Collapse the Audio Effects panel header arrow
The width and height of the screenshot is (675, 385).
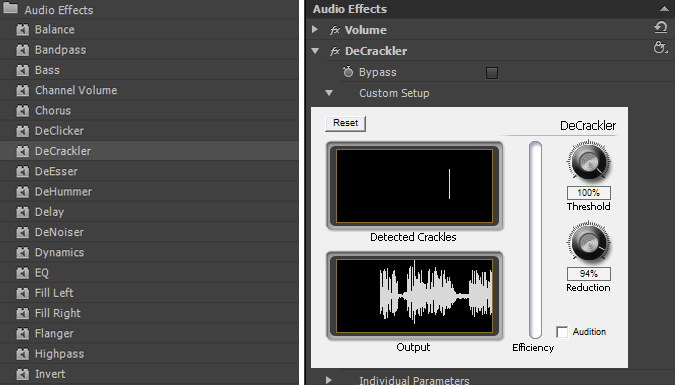pos(664,9)
